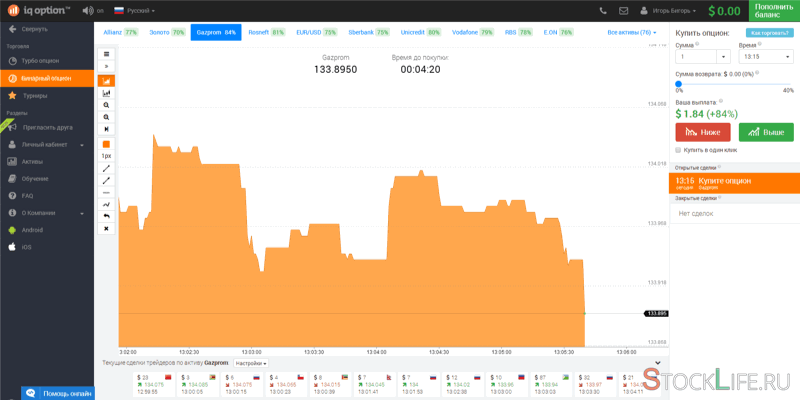
Task: Collapse trader deals panel chevron
Action: pyautogui.click(x=658, y=363)
